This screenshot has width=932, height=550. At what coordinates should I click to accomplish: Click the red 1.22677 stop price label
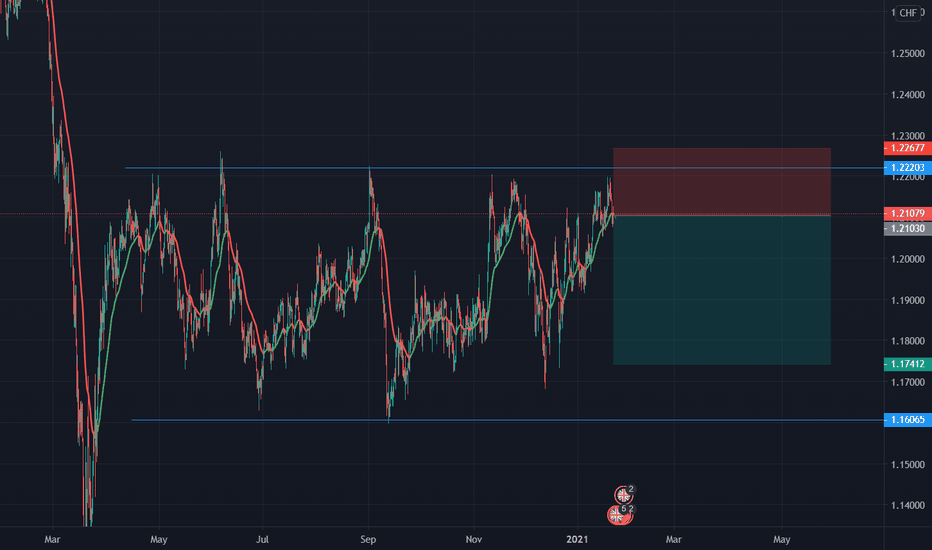click(x=908, y=148)
